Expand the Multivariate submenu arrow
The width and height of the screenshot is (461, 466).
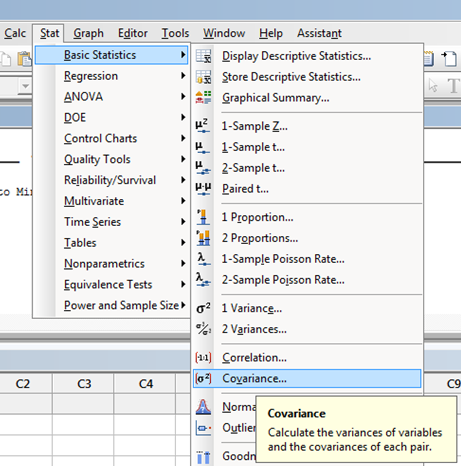(x=183, y=201)
